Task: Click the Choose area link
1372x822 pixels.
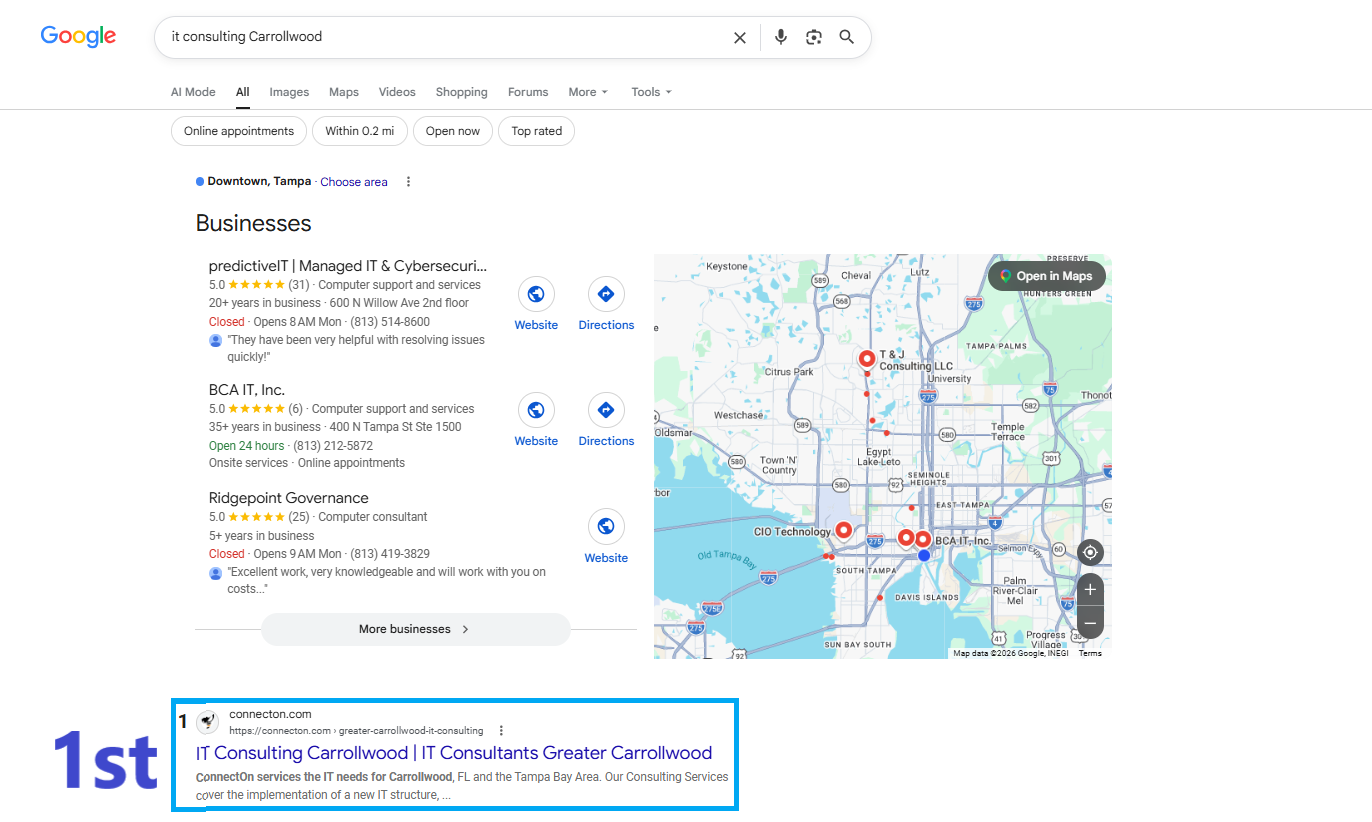Action: point(354,182)
